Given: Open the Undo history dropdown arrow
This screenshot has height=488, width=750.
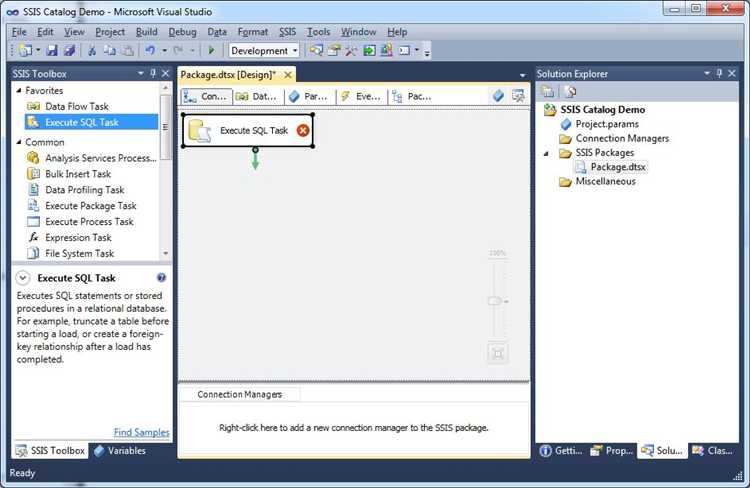Looking at the screenshot, I should click(164, 50).
